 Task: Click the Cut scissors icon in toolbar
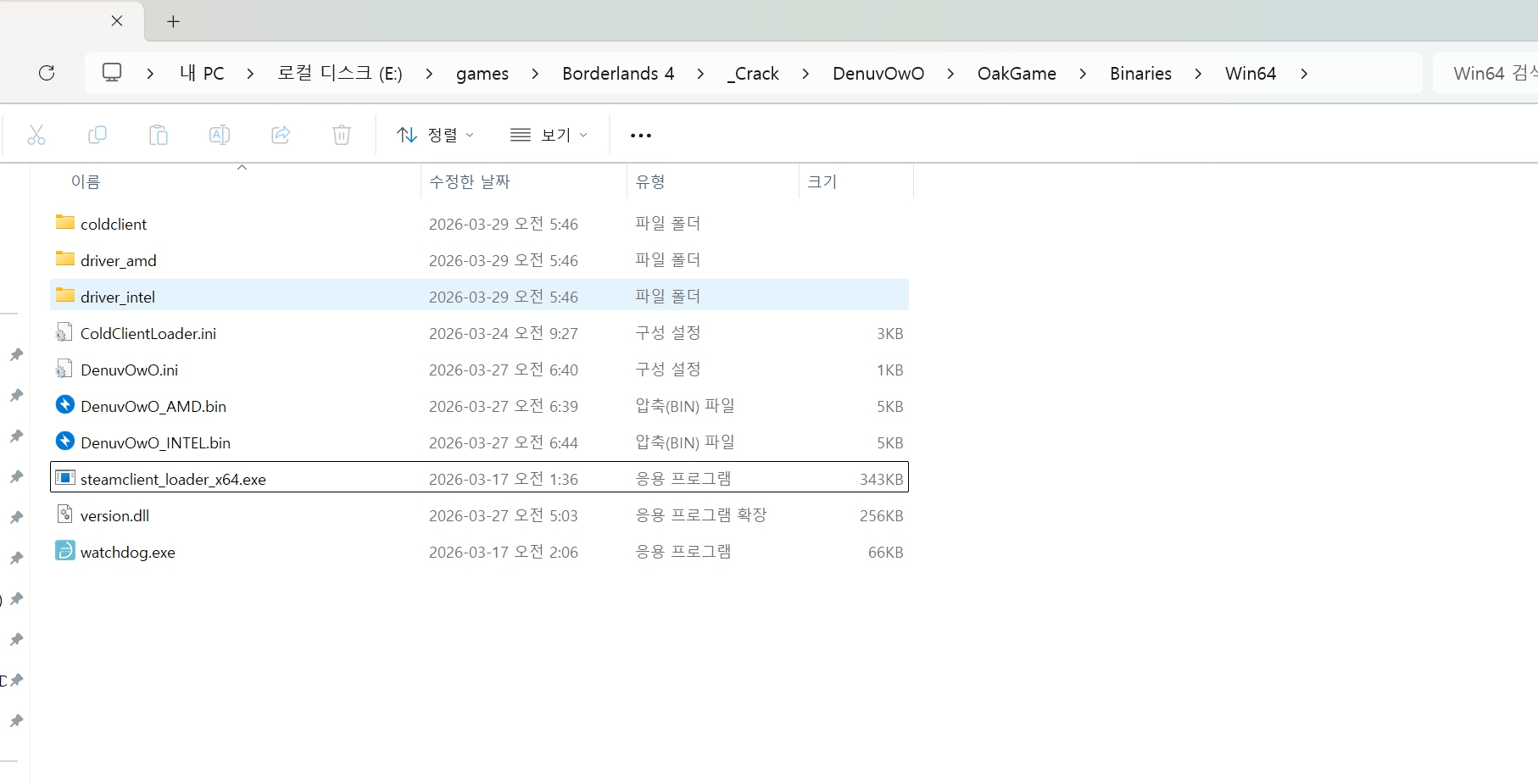point(36,135)
